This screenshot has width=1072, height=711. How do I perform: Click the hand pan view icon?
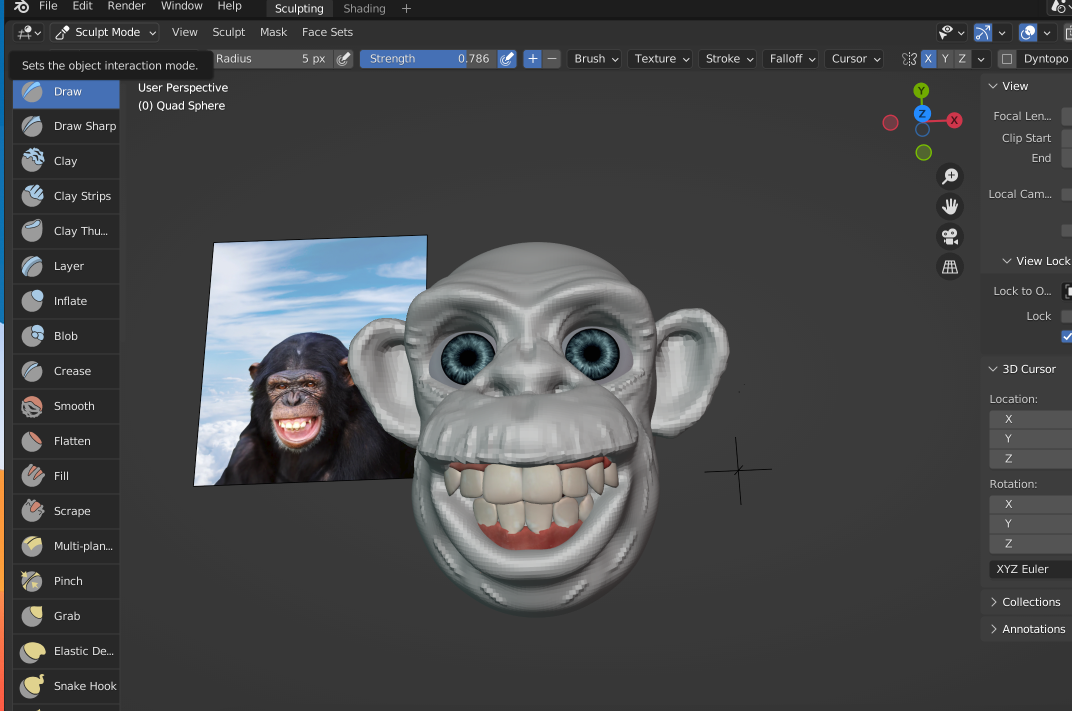(x=950, y=207)
